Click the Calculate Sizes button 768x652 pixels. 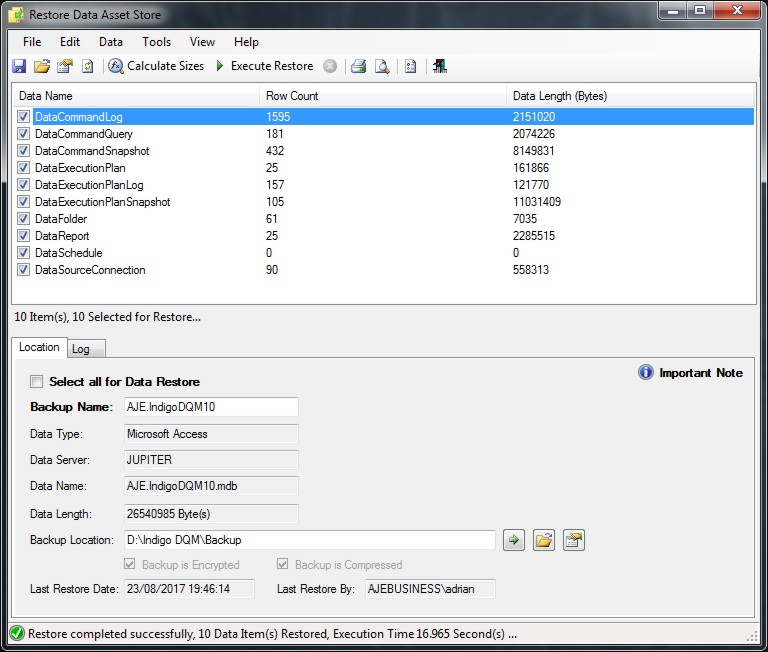pos(156,66)
